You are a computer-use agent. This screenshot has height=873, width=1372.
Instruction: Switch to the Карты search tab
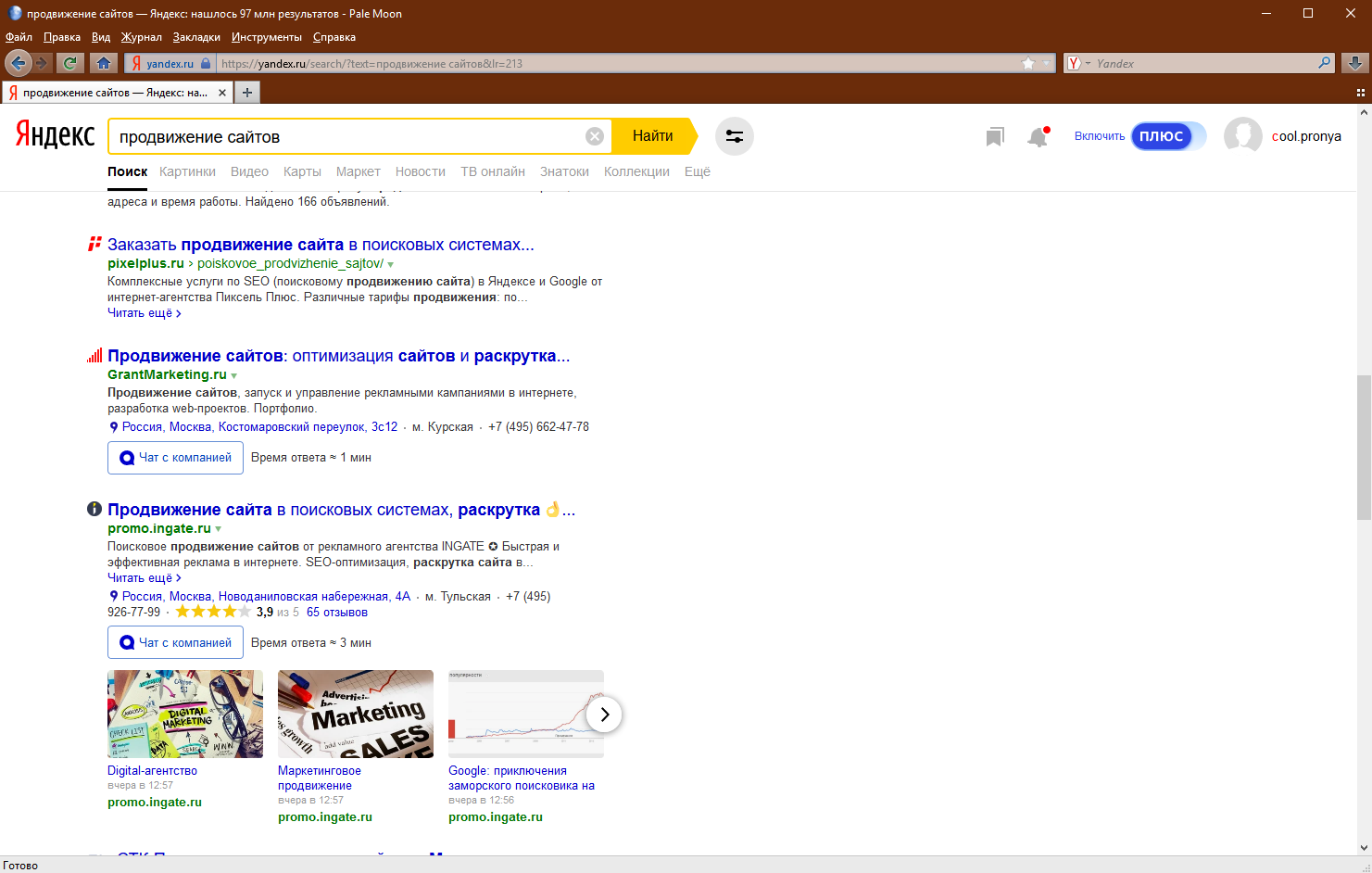coord(302,171)
